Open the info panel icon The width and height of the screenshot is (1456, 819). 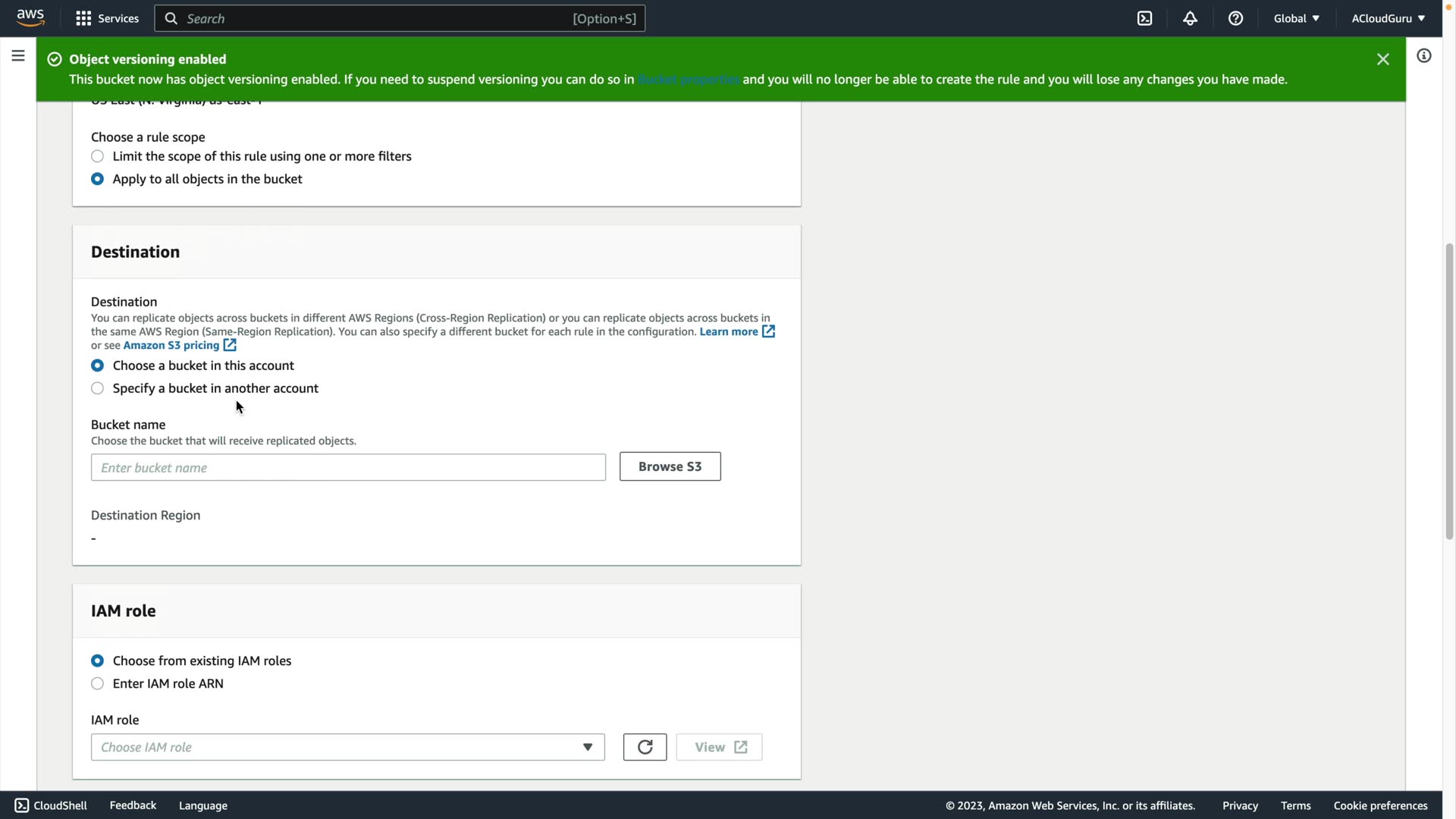click(x=1423, y=55)
